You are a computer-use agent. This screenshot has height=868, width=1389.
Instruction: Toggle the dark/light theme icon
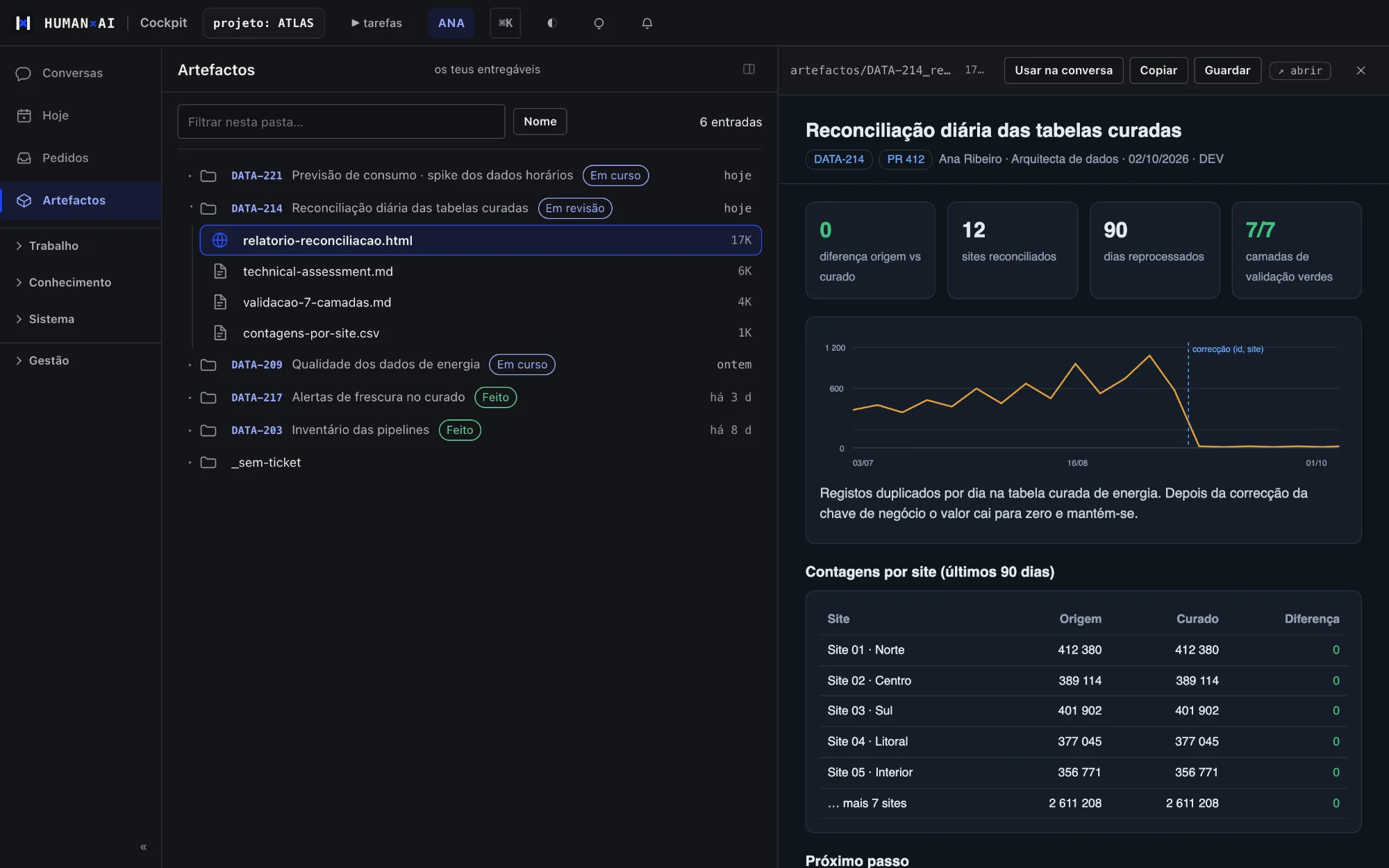tap(552, 23)
